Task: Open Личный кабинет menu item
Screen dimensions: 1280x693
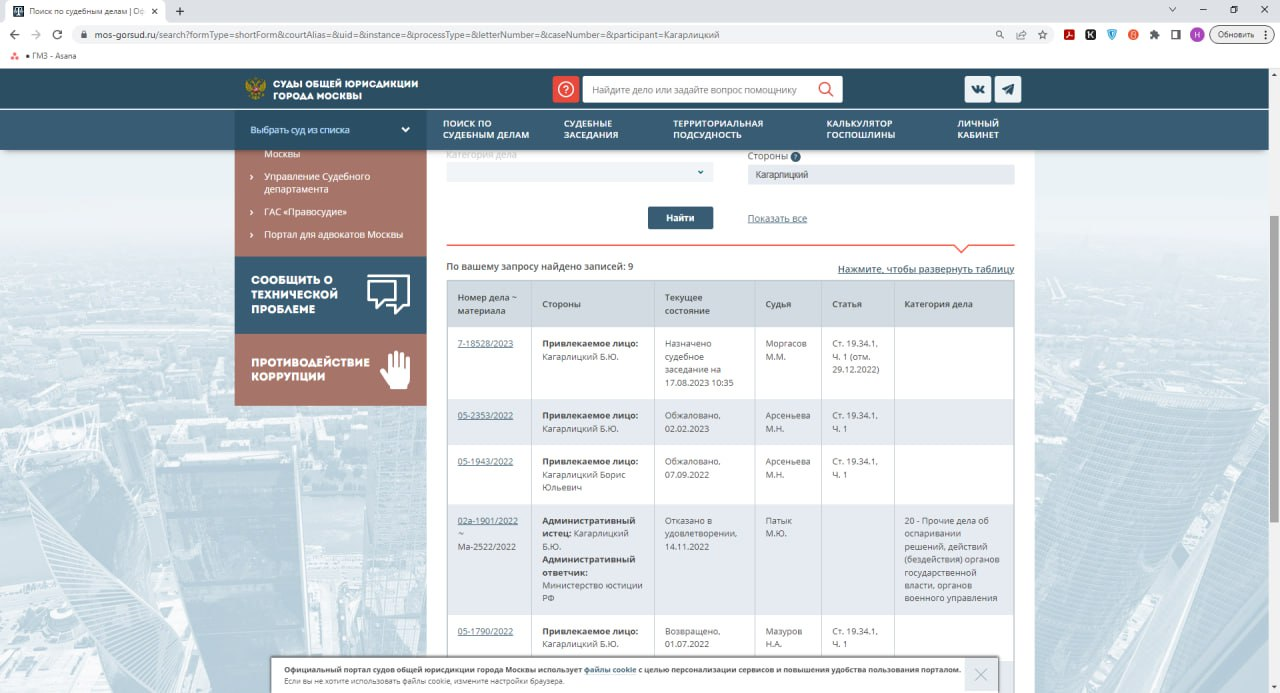Action: (978, 129)
